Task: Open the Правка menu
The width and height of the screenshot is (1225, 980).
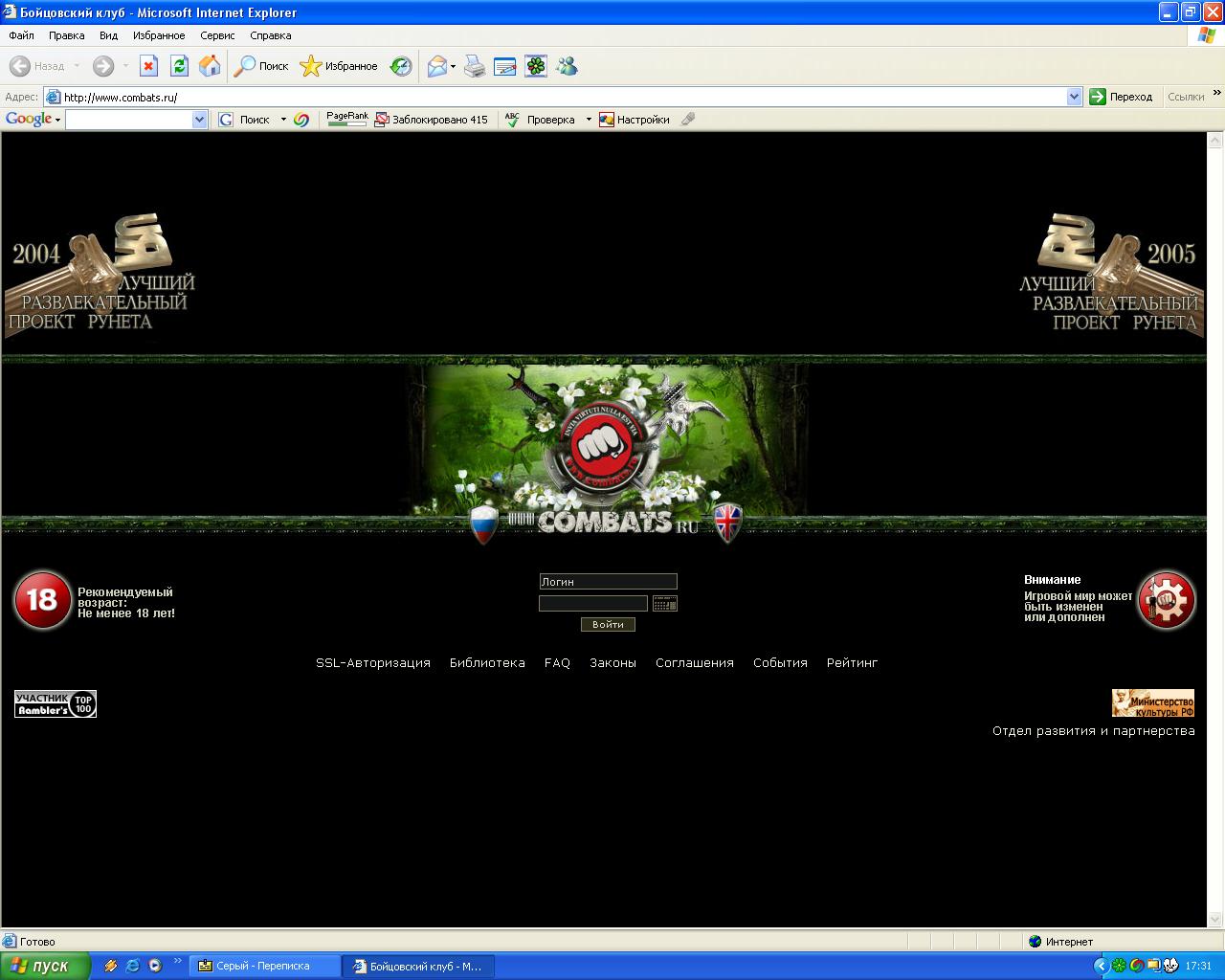Action: 67,35
